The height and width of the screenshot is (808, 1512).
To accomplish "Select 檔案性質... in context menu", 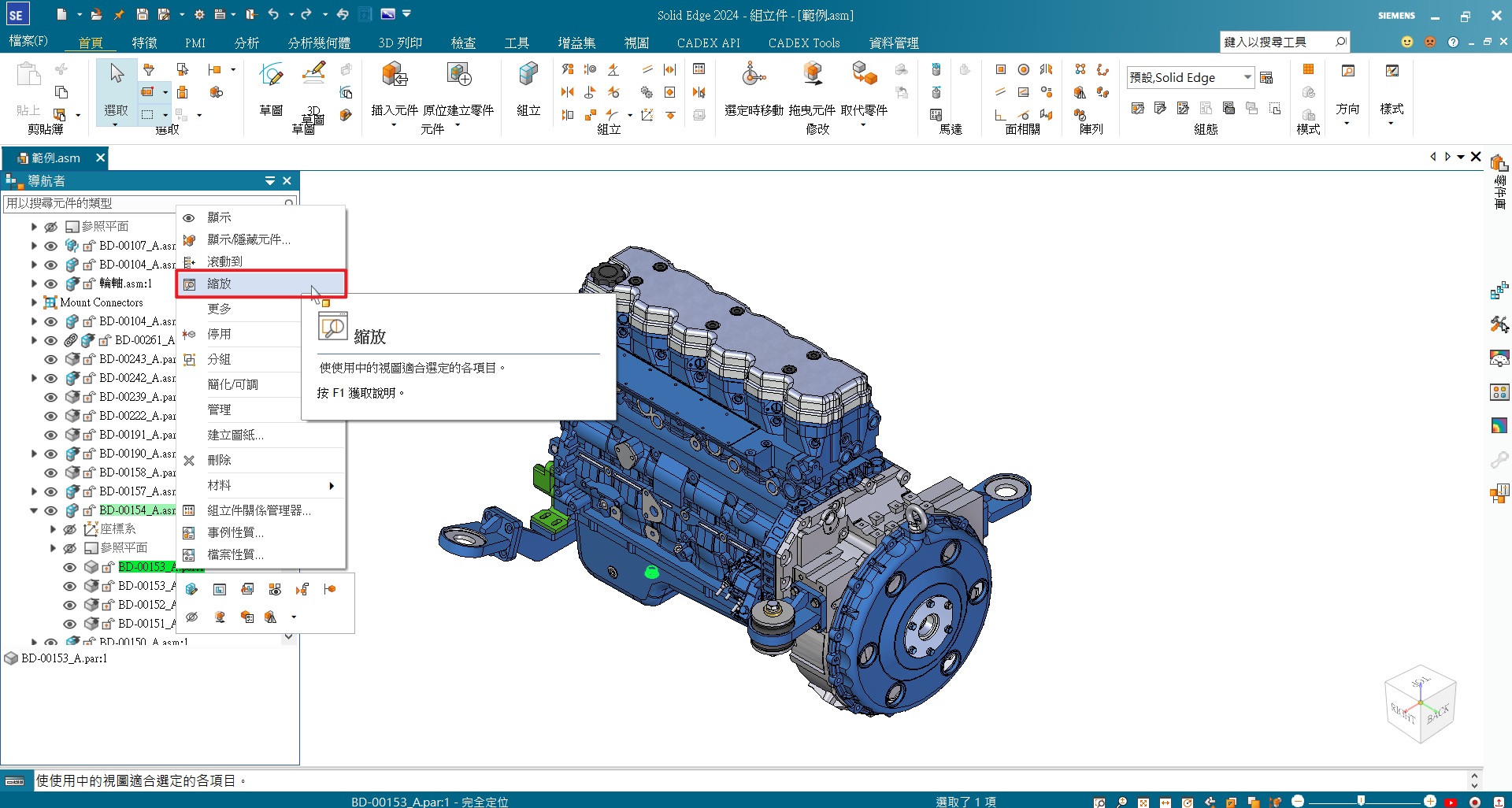I will (x=261, y=554).
